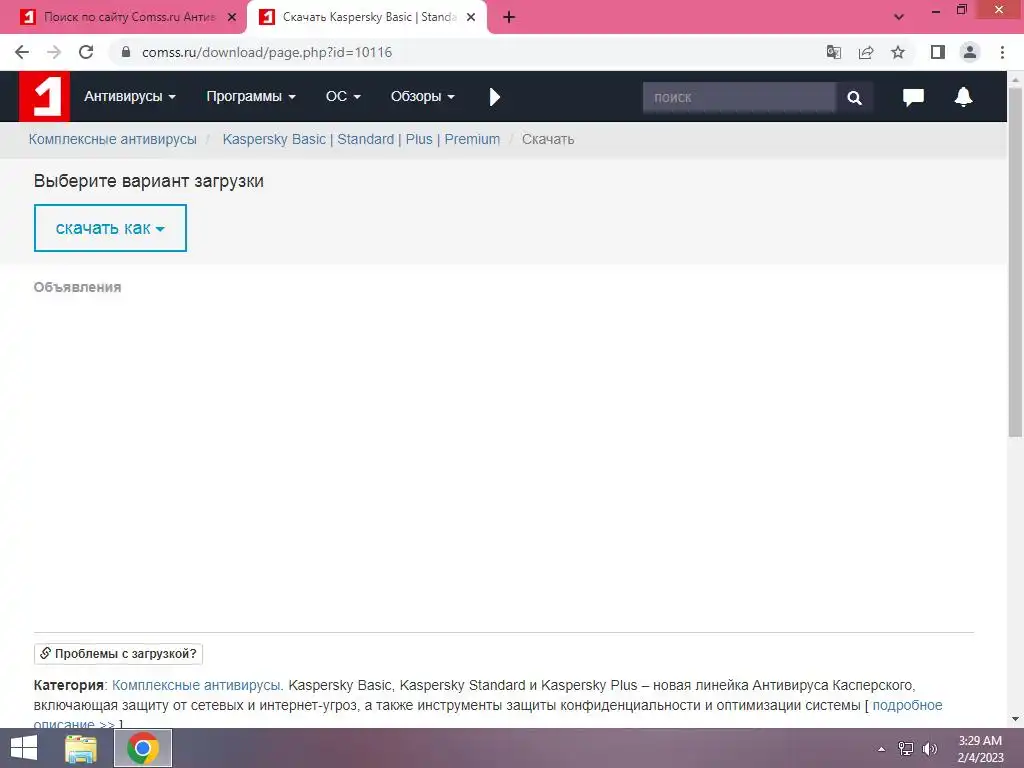Click Комплексные антивирусы breadcrumb link
This screenshot has height=768, width=1024.
112,139
